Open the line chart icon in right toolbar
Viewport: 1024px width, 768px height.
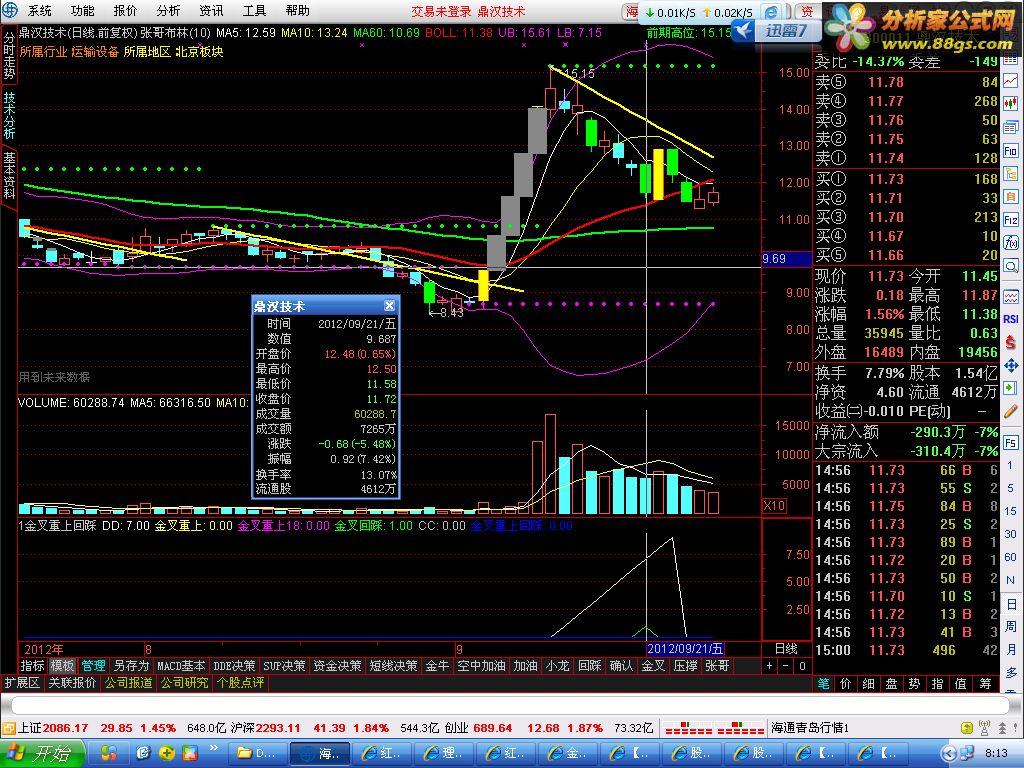[1010, 81]
